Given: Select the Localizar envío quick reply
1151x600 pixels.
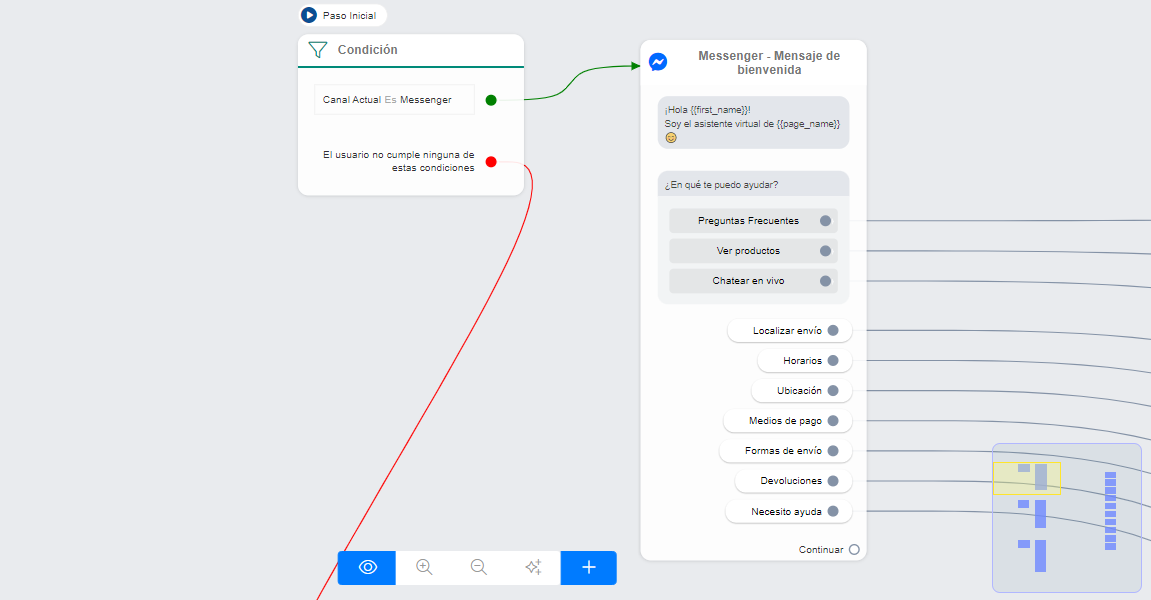Looking at the screenshot, I should (787, 331).
